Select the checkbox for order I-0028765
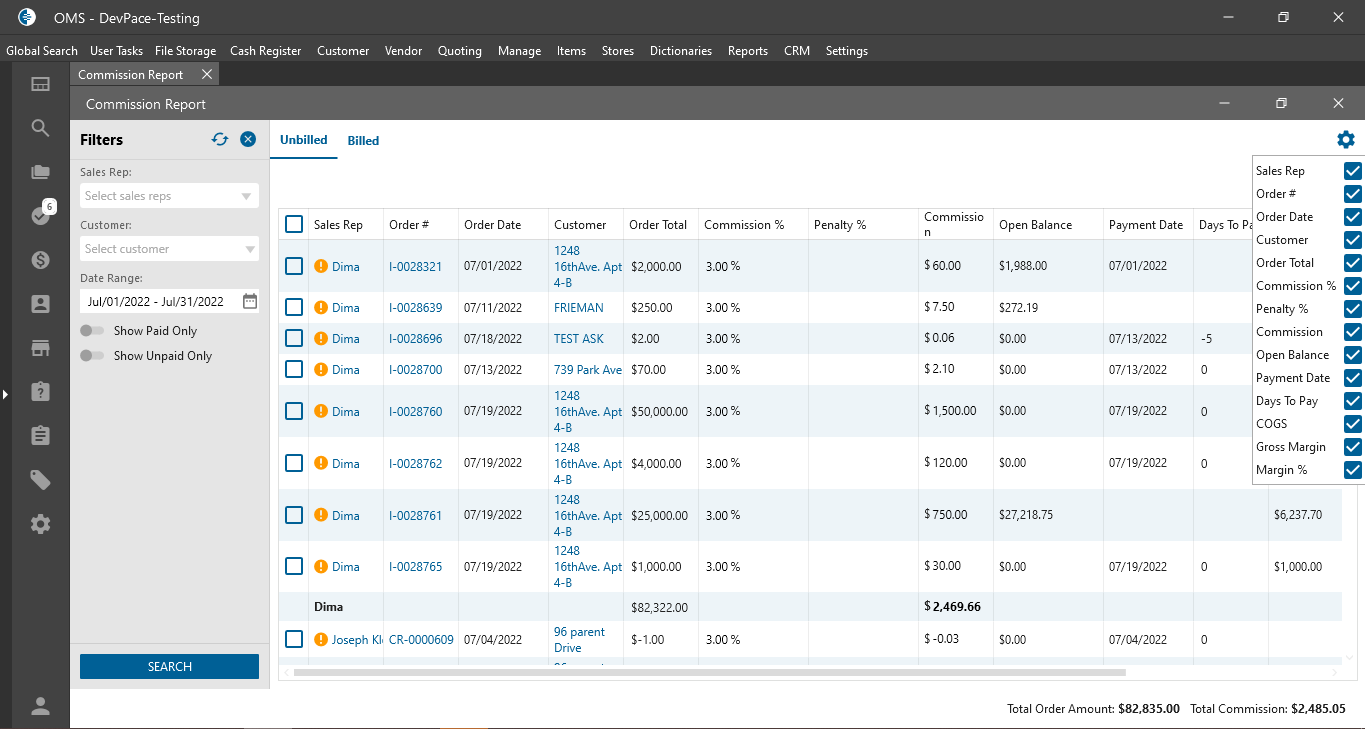The image size is (1365, 729). (294, 566)
